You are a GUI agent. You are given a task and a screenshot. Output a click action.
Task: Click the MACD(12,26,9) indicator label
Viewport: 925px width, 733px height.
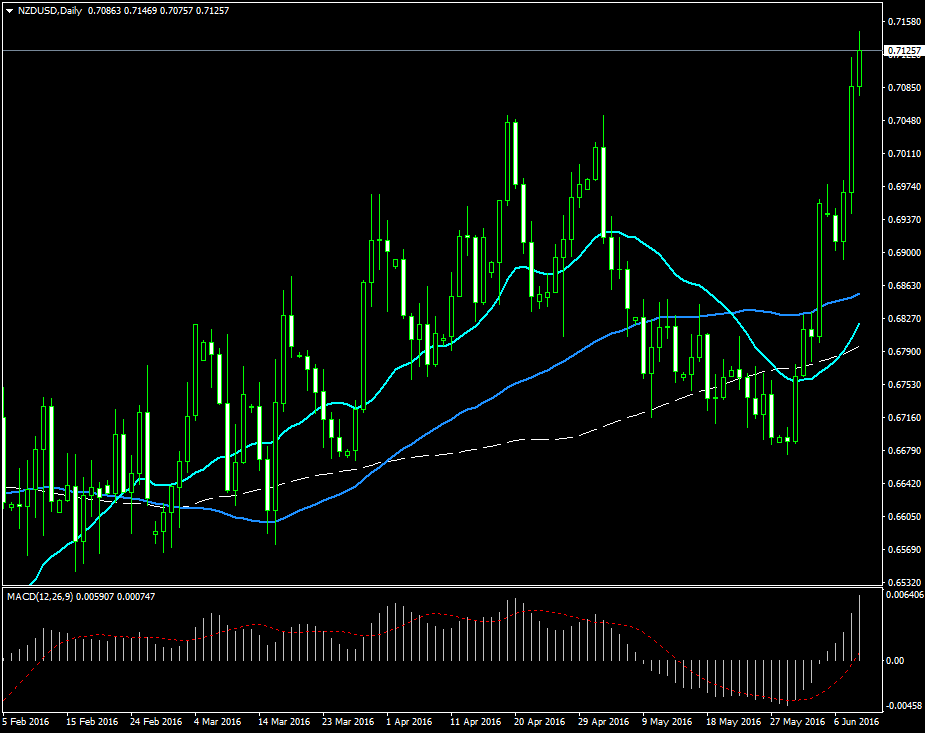point(39,597)
